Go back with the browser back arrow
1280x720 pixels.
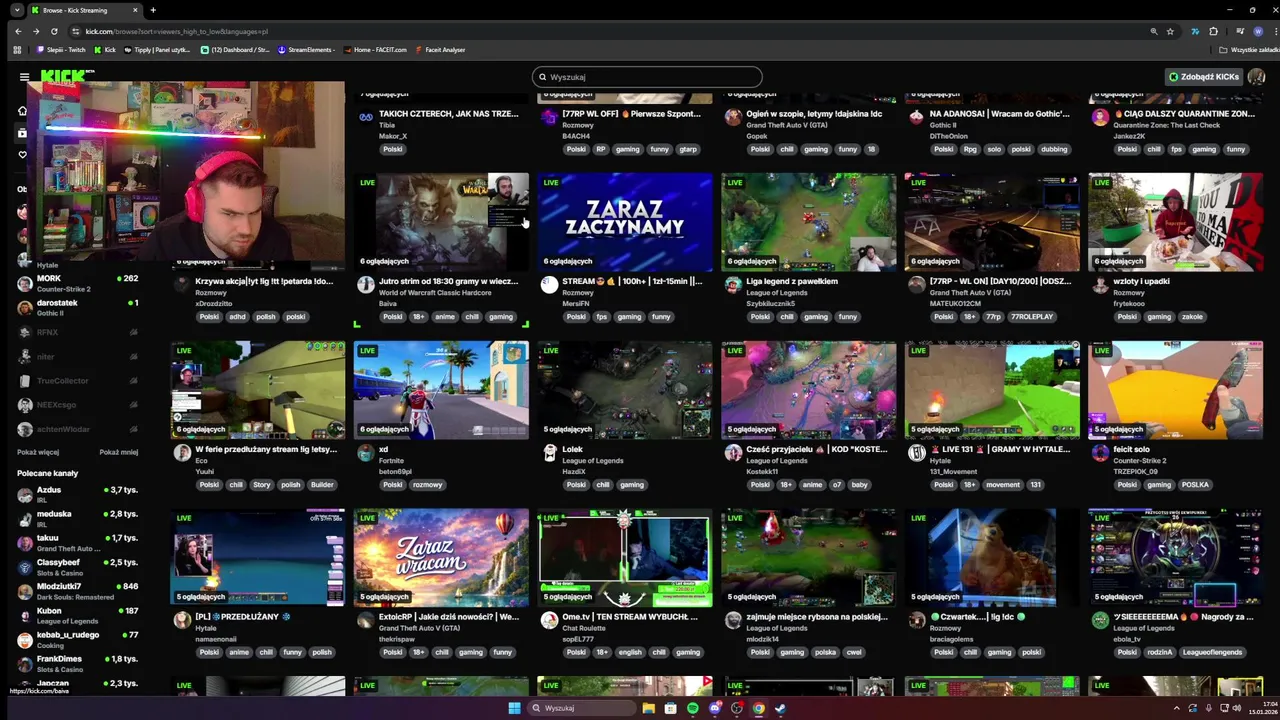tap(18, 31)
